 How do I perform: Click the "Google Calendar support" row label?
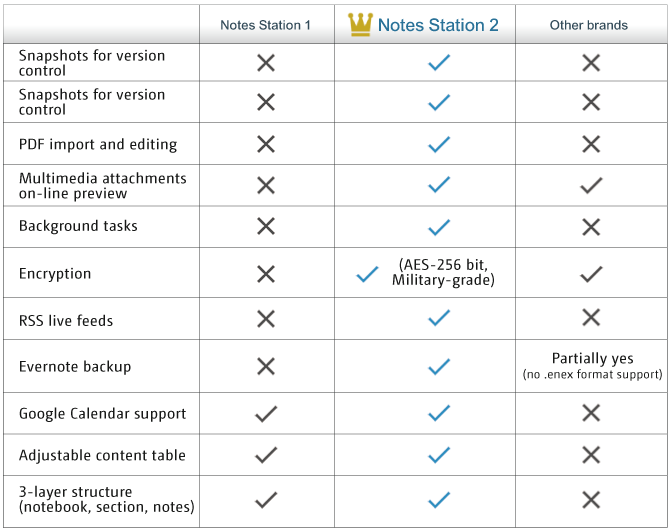click(x=103, y=413)
